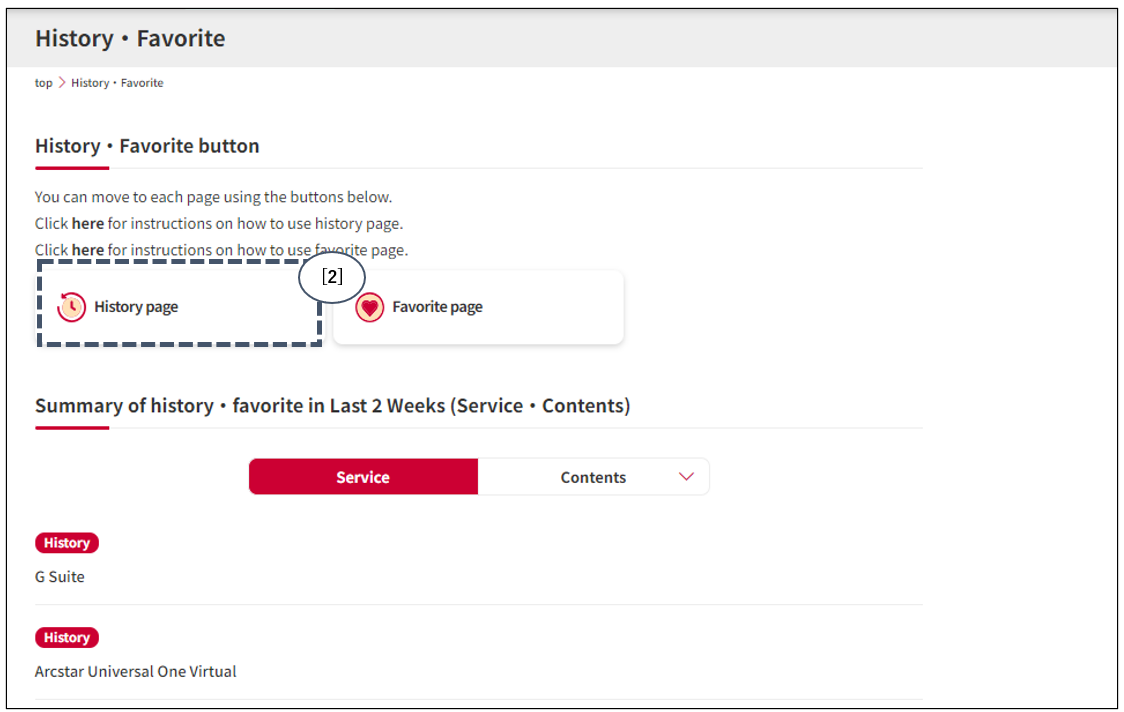
Task: Click the 'You can move to each page' text
Action: pyautogui.click(x=214, y=197)
